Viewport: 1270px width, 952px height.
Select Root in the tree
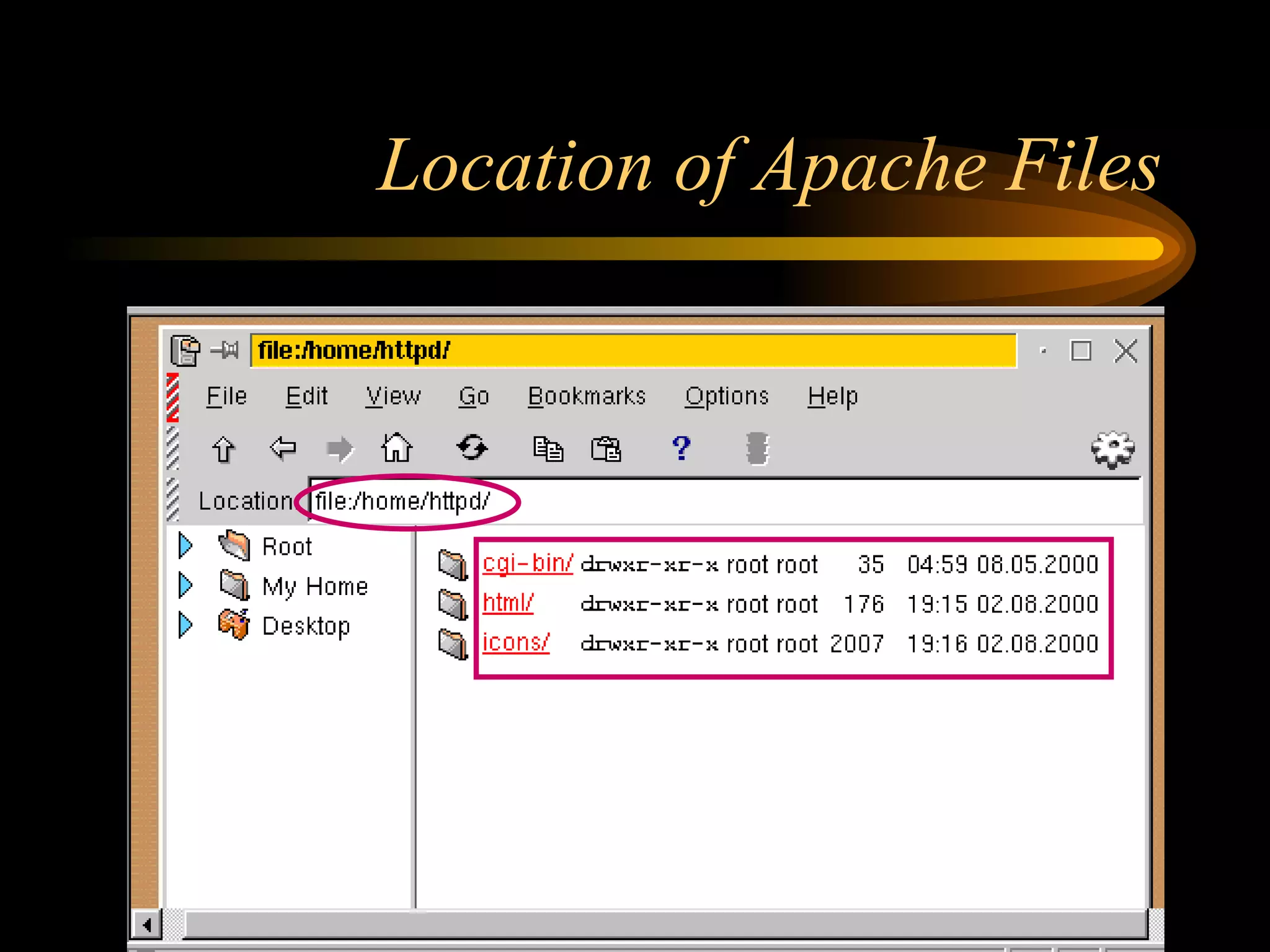[x=287, y=547]
